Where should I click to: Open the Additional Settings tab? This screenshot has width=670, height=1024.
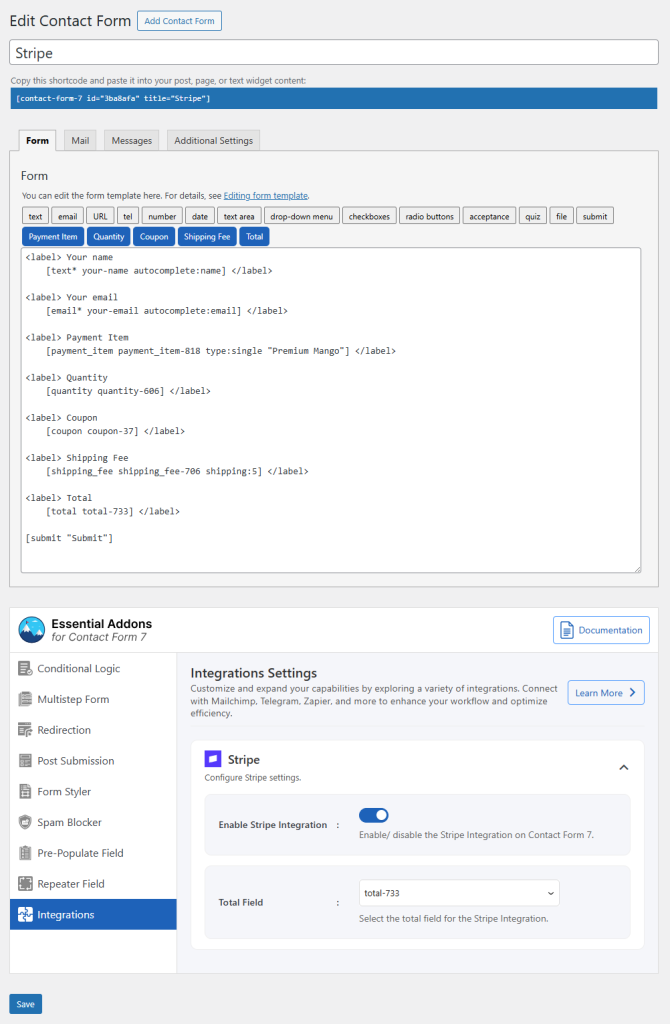pos(214,140)
